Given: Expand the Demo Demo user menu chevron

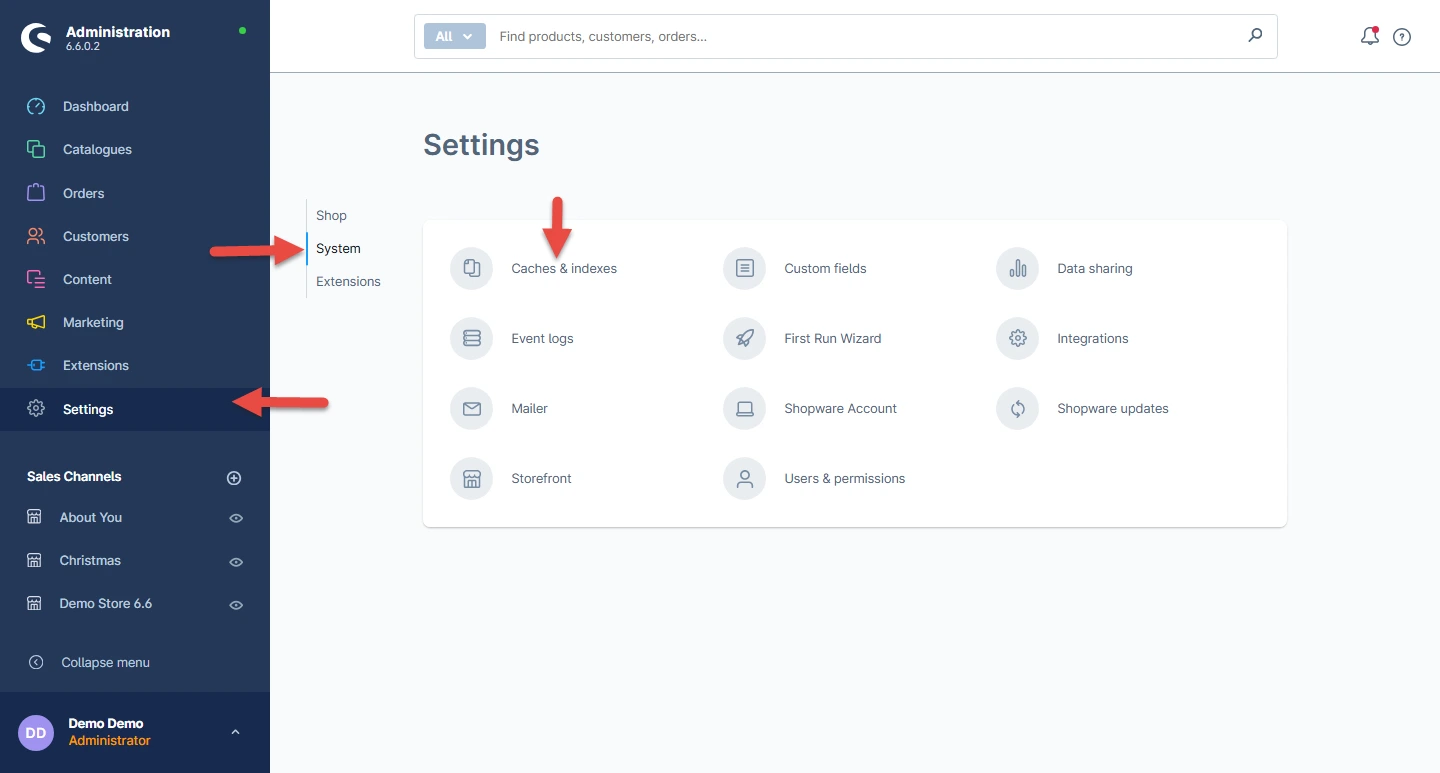Looking at the screenshot, I should [x=235, y=732].
